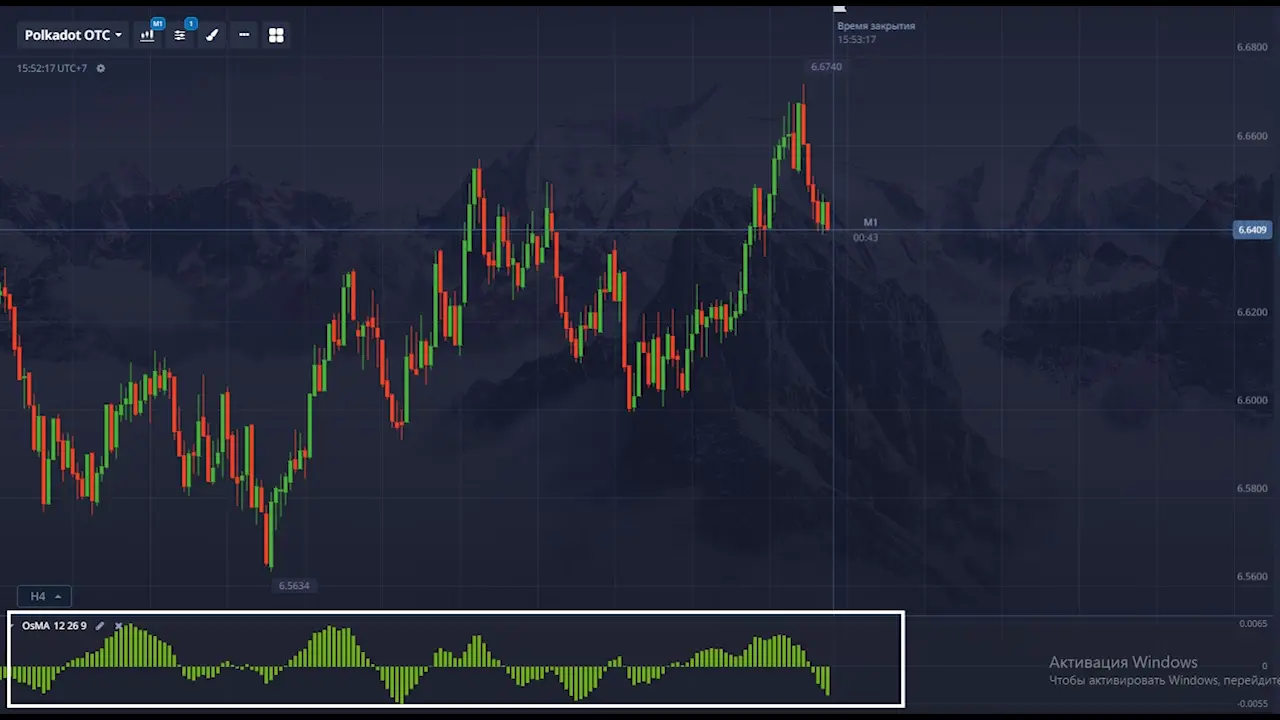Screen dimensions: 1280x720
Task: Click the M1 indicator badge on chart icon
Action: 157,23
